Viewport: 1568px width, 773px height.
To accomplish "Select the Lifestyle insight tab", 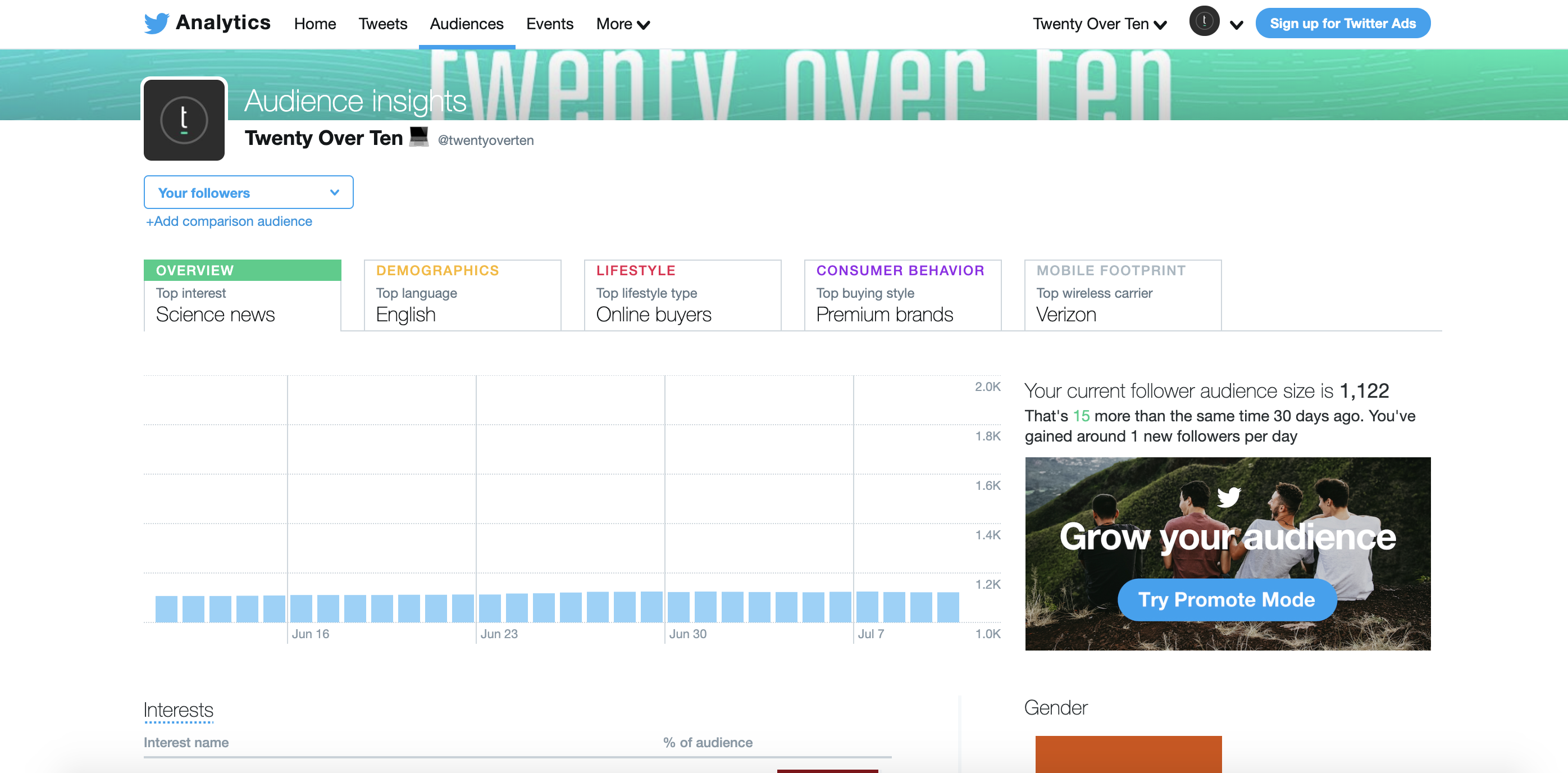I will point(682,295).
